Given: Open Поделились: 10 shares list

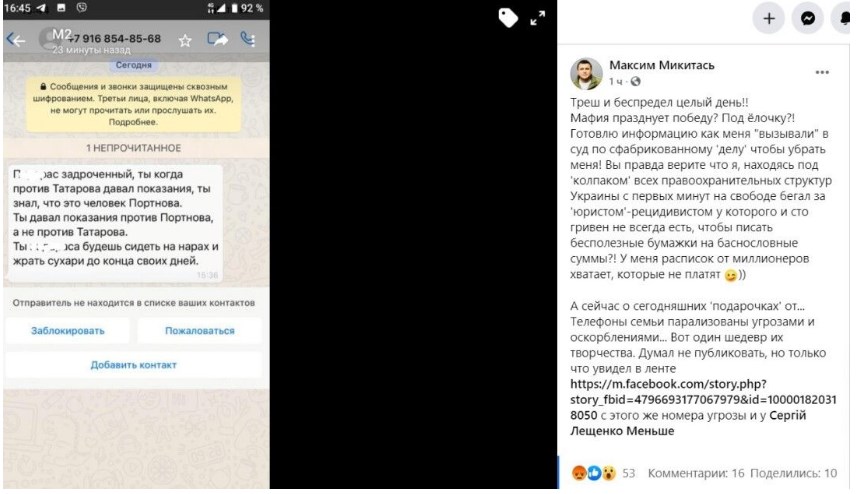Looking at the screenshot, I should click(x=793, y=473).
